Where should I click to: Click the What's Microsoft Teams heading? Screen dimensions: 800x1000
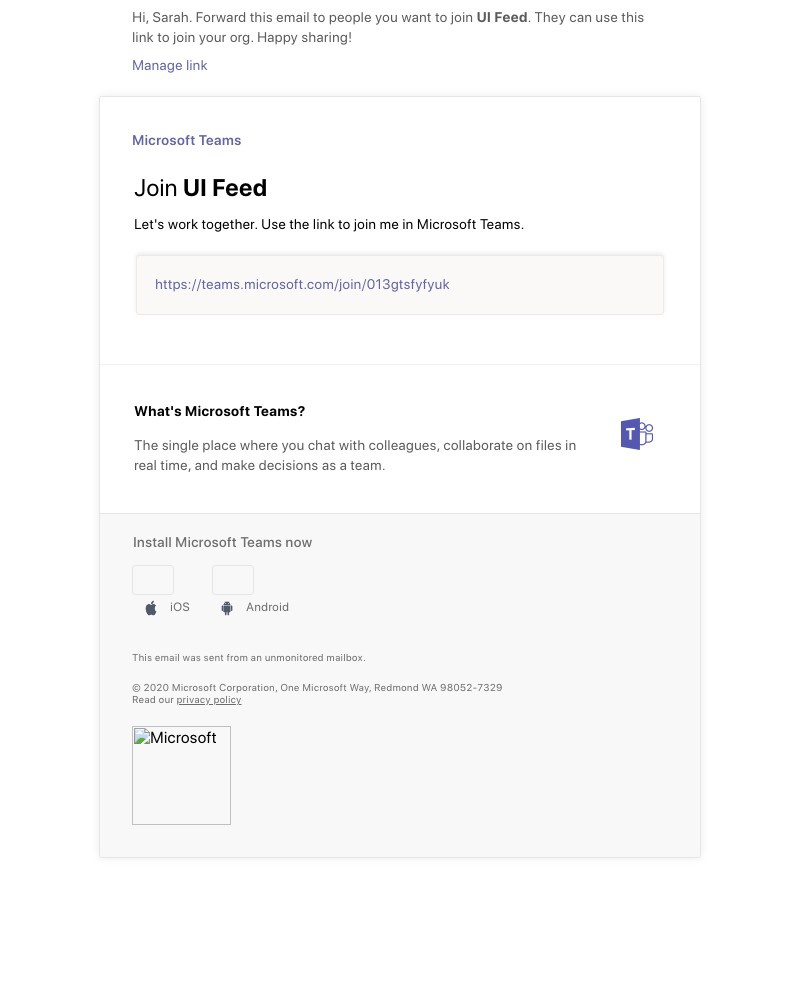(219, 411)
